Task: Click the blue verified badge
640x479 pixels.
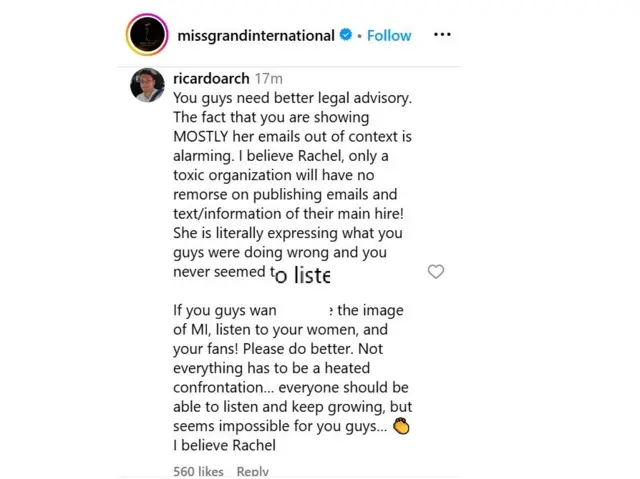Action: tap(346, 35)
